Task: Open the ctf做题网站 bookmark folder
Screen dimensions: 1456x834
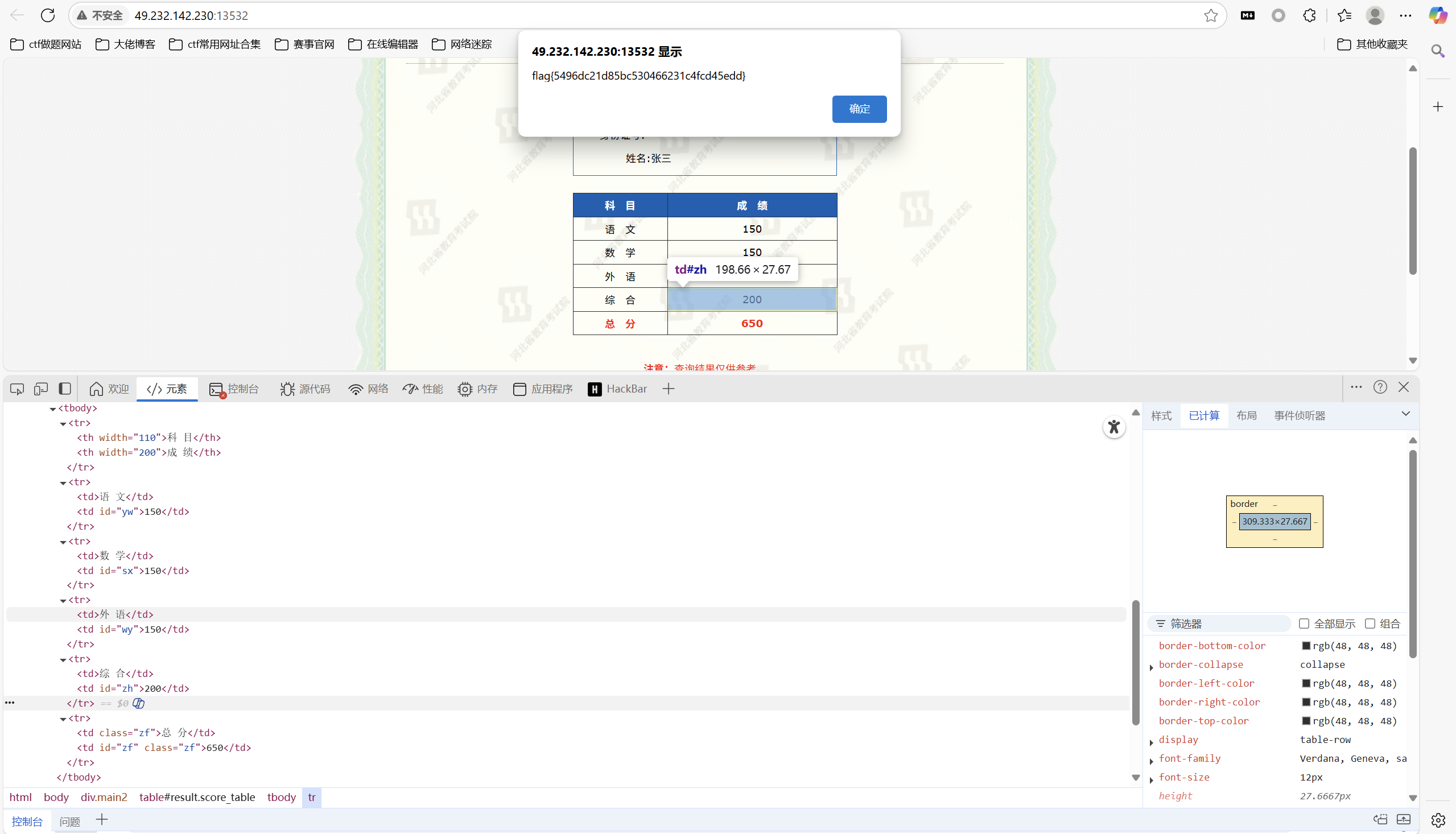Action: coord(46,44)
